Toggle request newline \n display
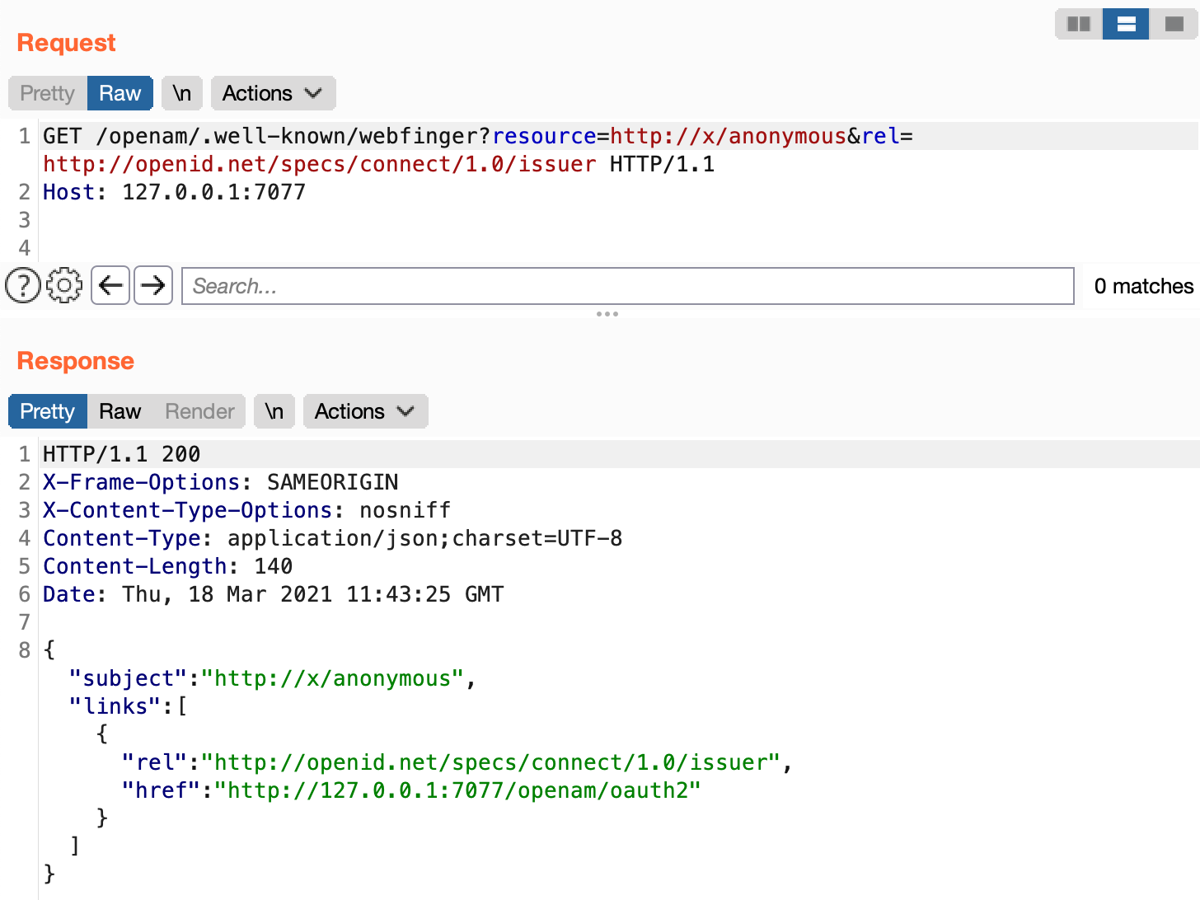This screenshot has width=1200, height=900. click(x=182, y=93)
